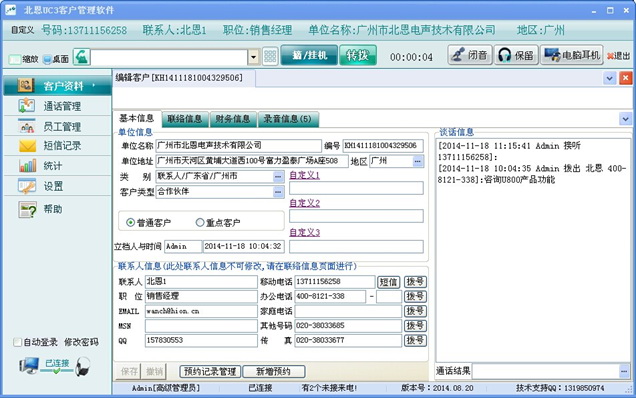Open 短信记录 envelope icon
Screen dimensions: 636x398
pos(27,146)
